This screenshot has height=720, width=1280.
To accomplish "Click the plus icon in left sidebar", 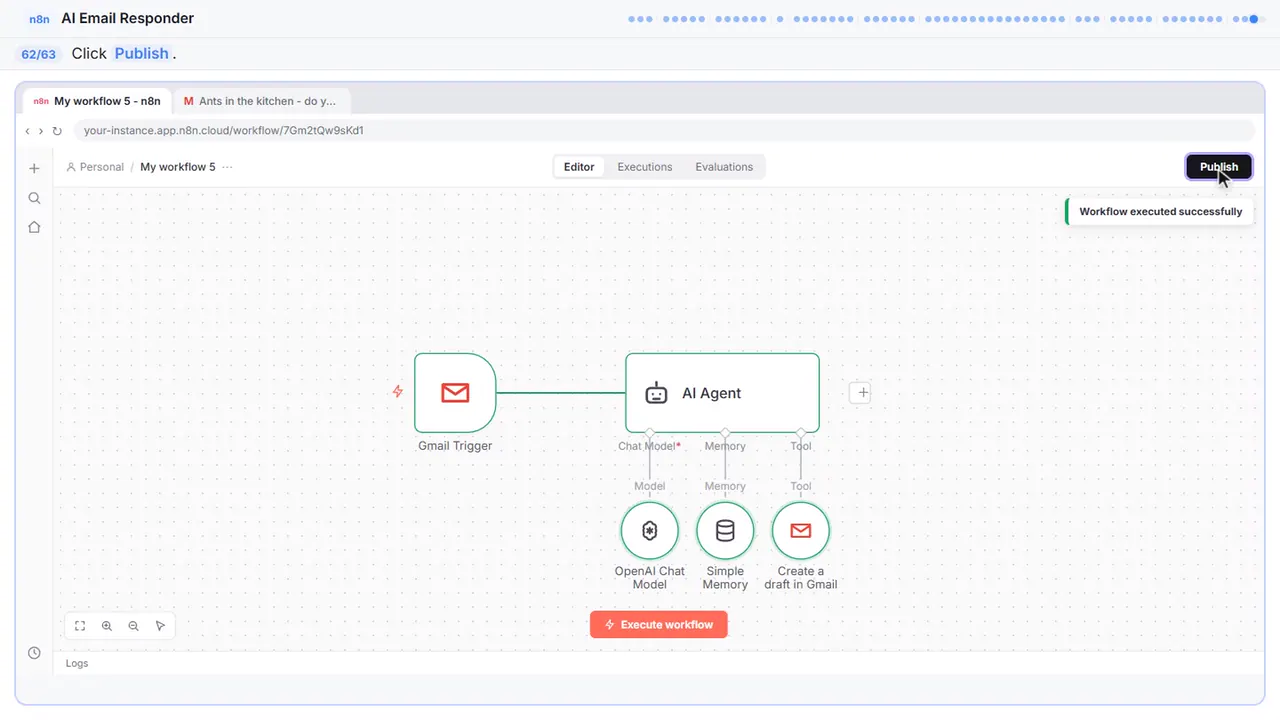I will click(34, 168).
